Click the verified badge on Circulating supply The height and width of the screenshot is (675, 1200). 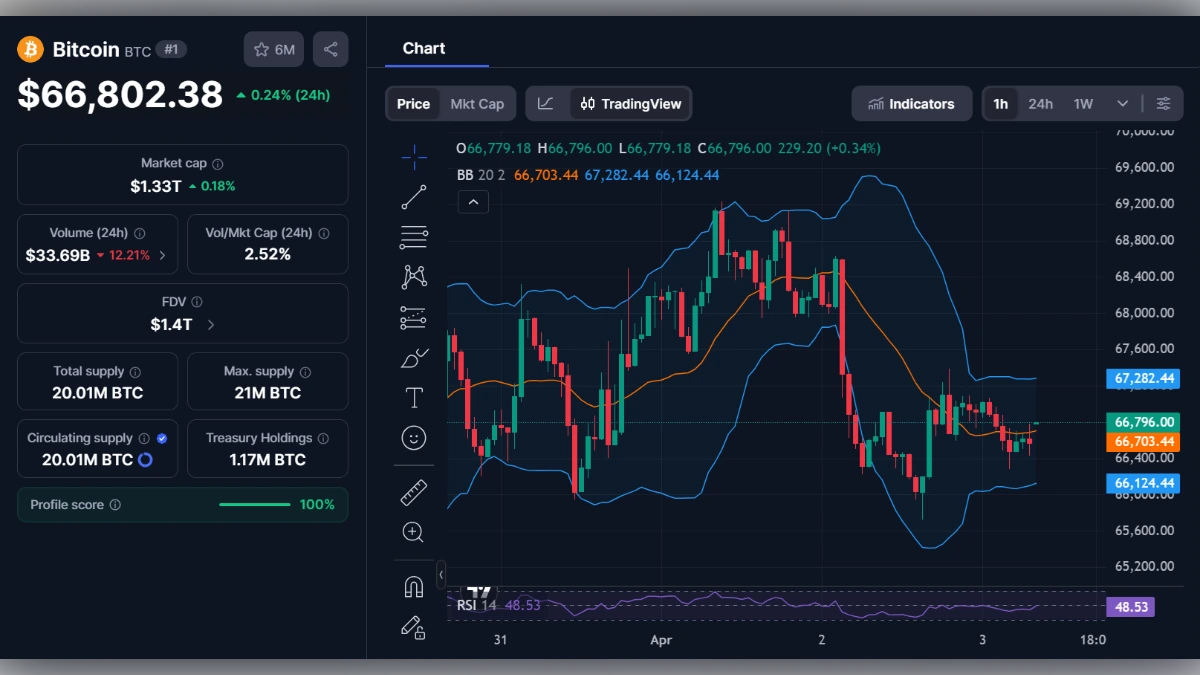click(163, 437)
